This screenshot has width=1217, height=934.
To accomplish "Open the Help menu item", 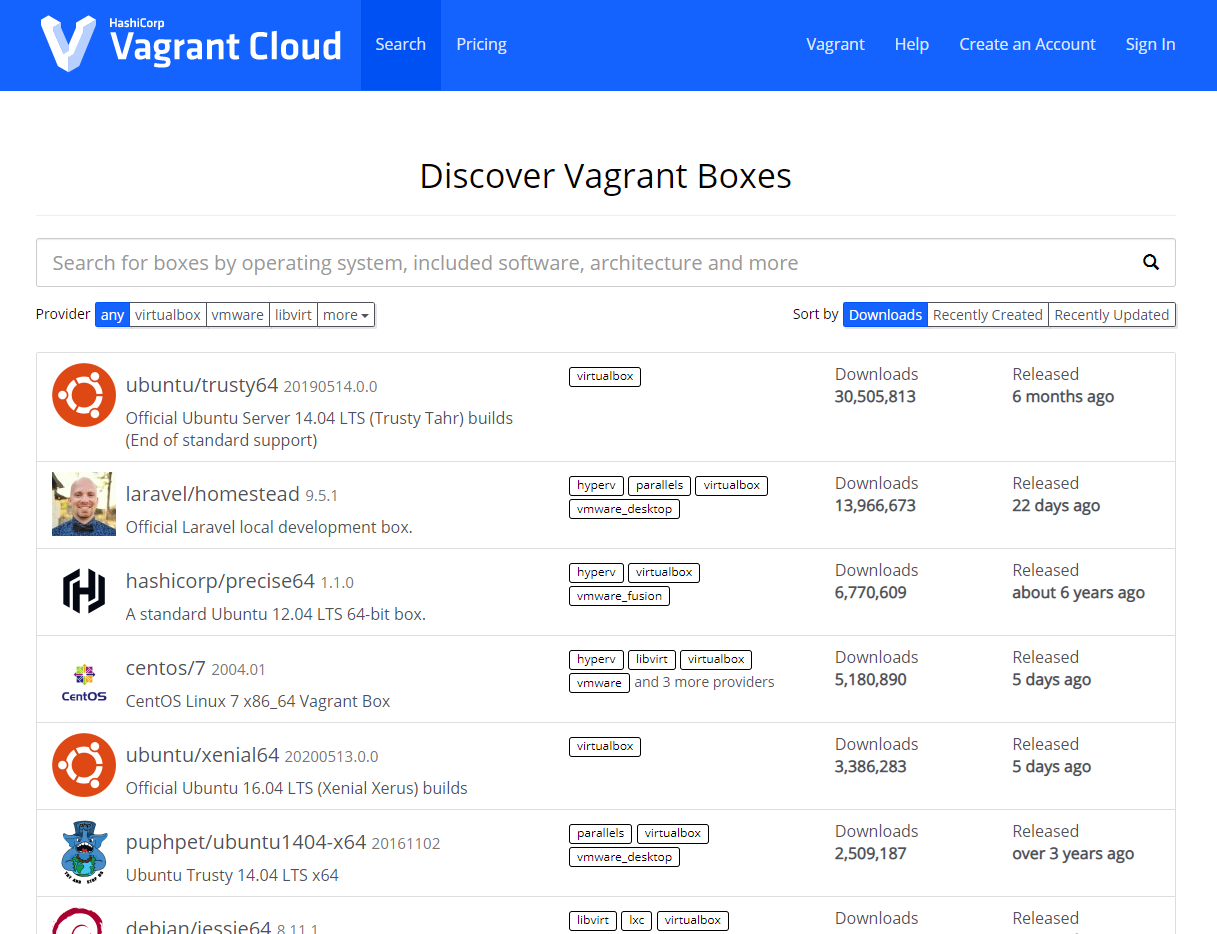I will (911, 44).
